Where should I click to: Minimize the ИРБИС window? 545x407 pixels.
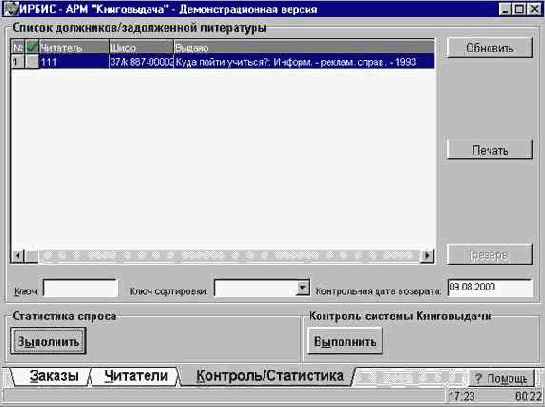(x=505, y=9)
